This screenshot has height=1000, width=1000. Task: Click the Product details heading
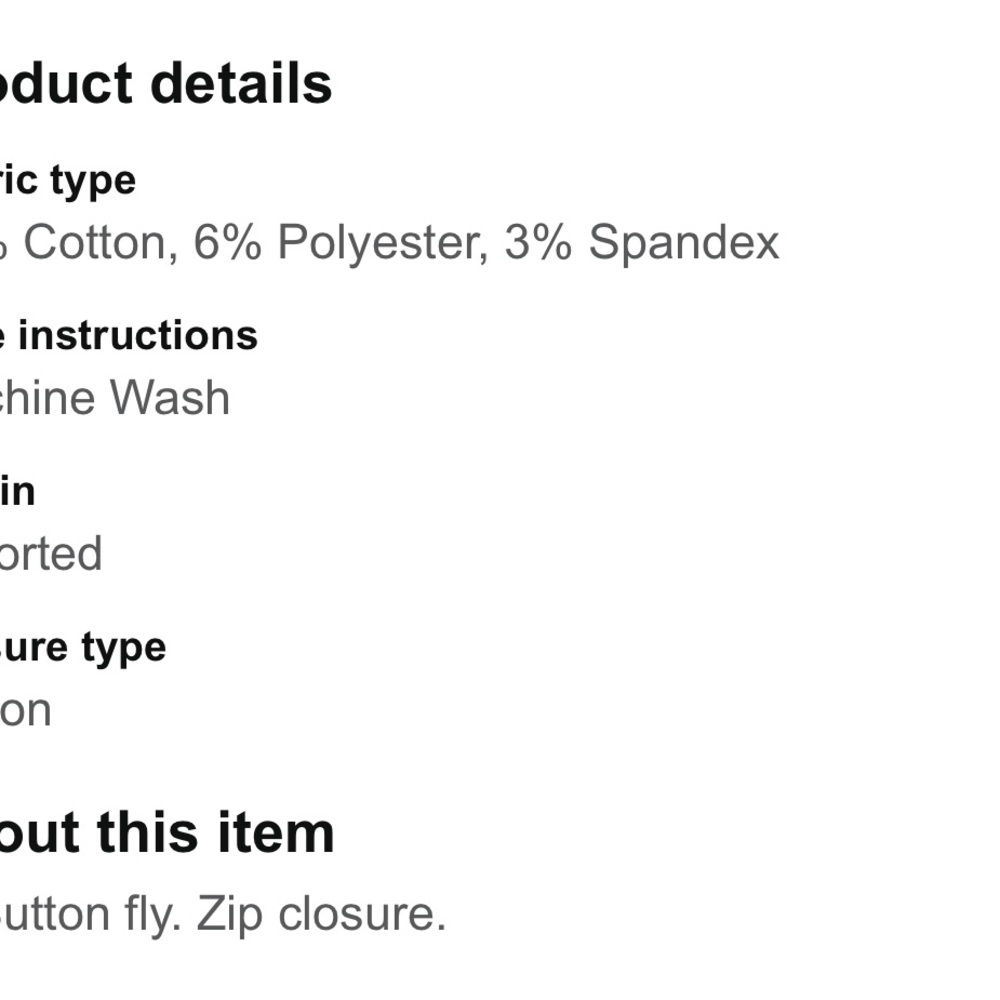click(x=166, y=84)
